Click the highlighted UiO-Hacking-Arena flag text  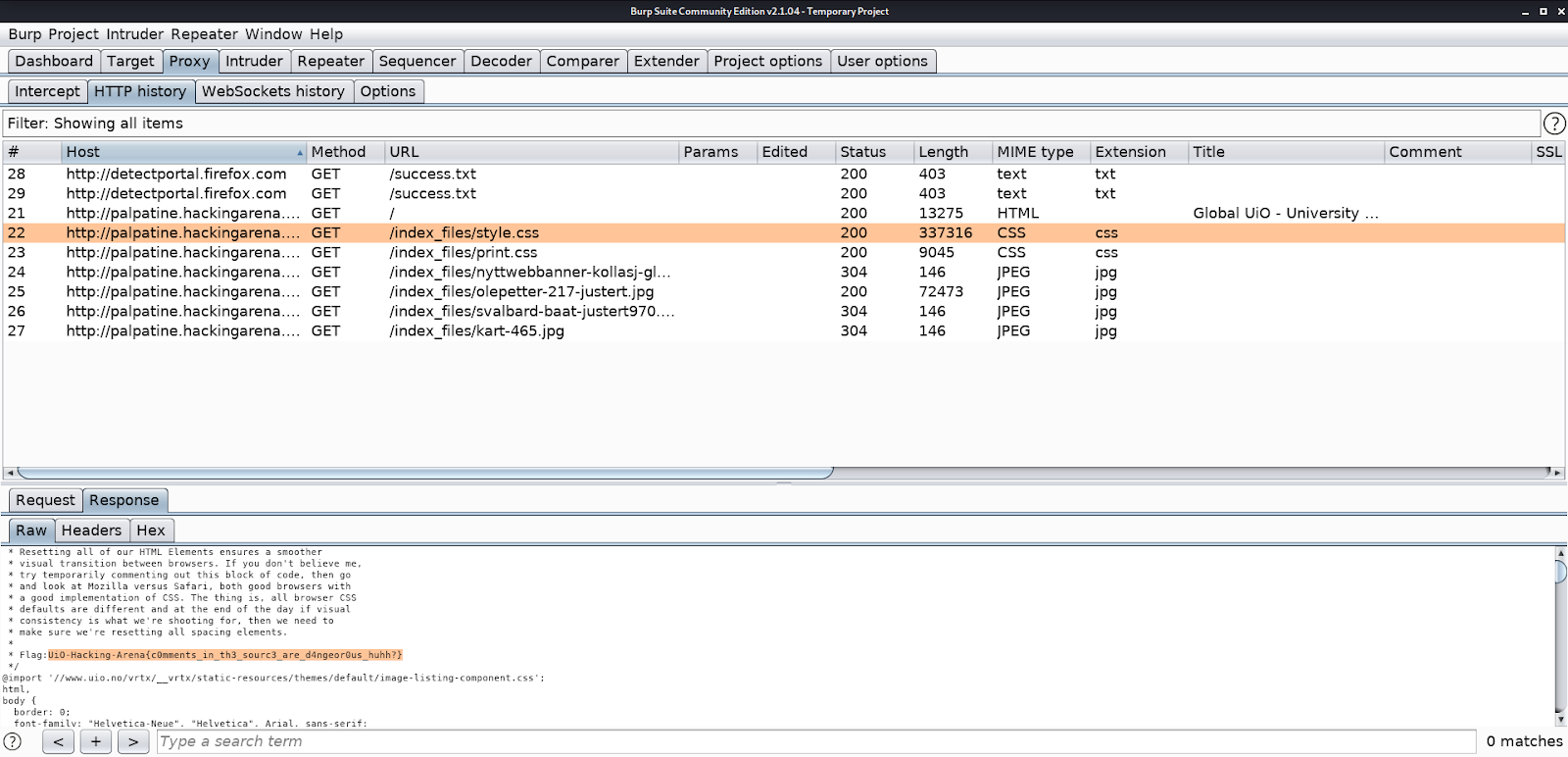(225, 655)
